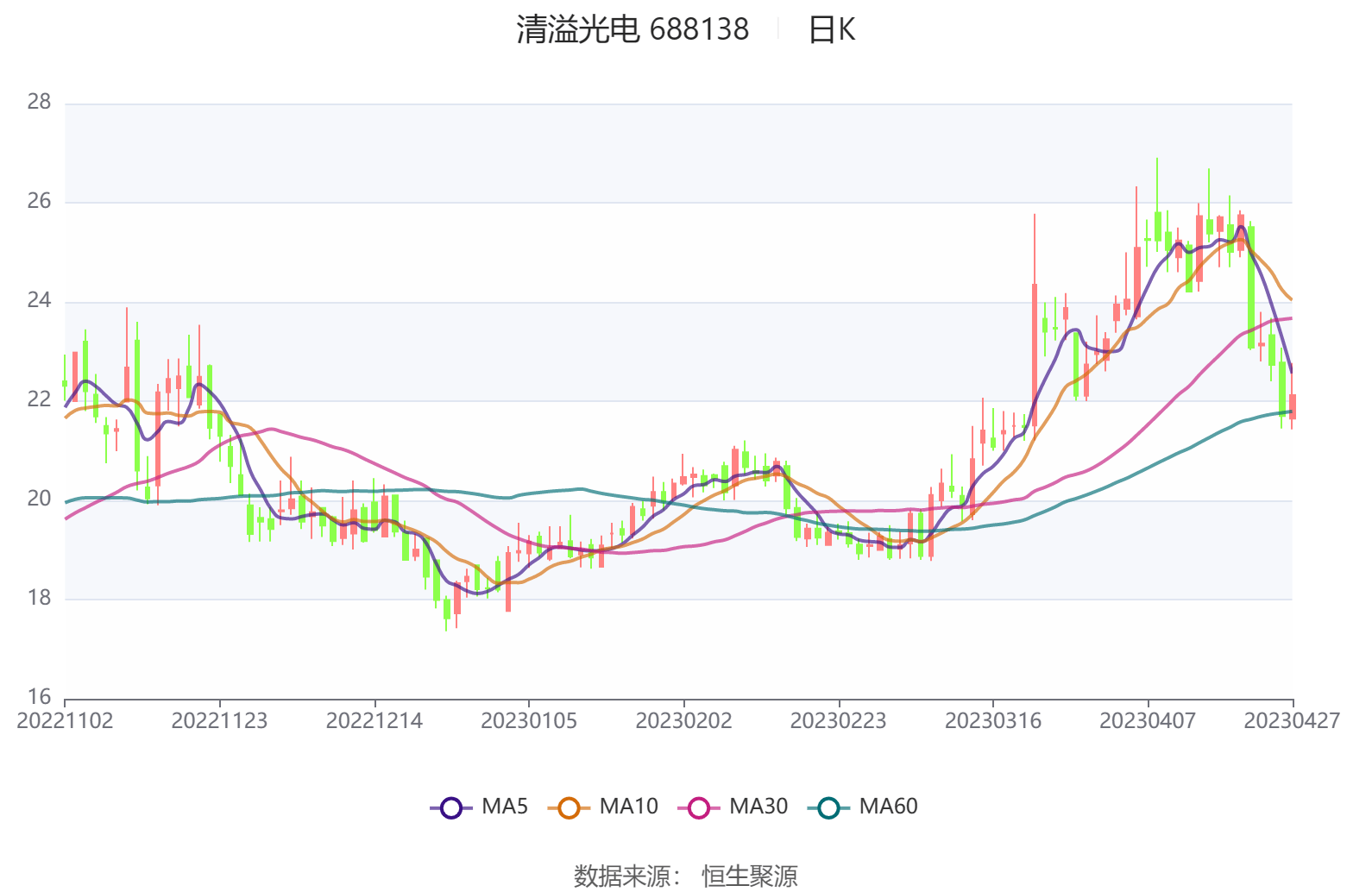The height and width of the screenshot is (892, 1372).
Task: Click the 日K label in title
Action: (x=831, y=29)
